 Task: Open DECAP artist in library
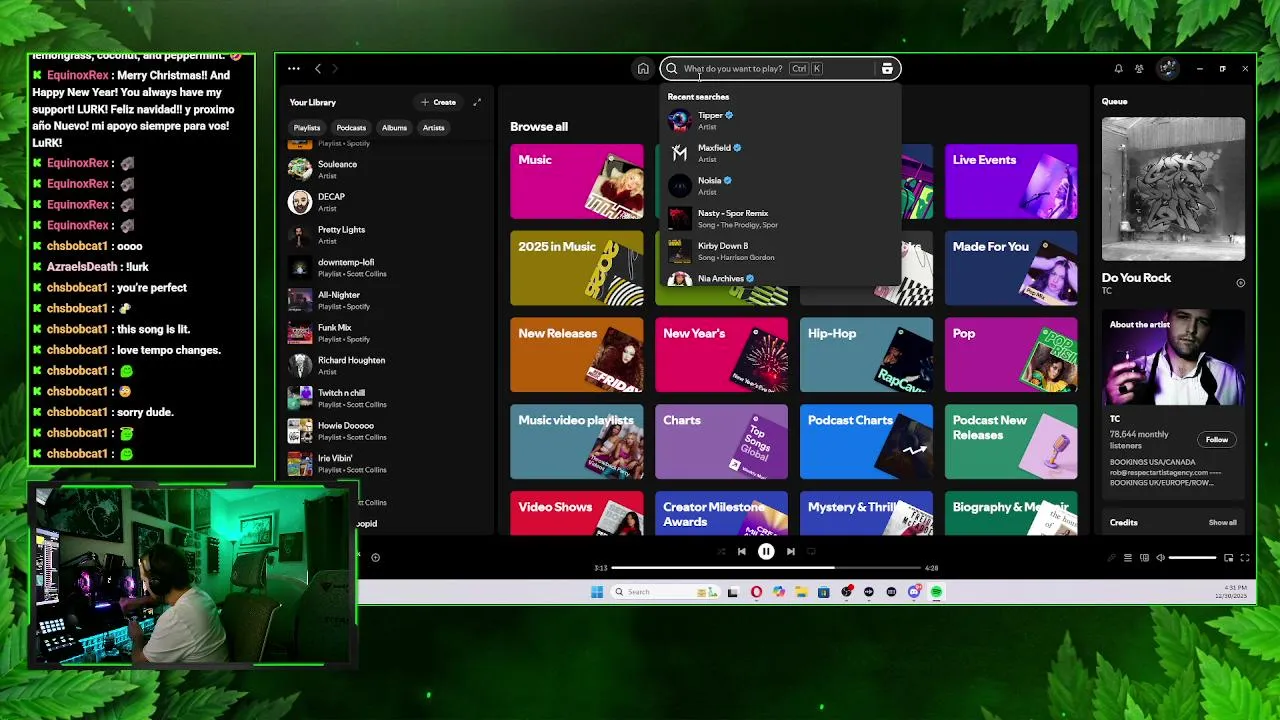pos(385,202)
